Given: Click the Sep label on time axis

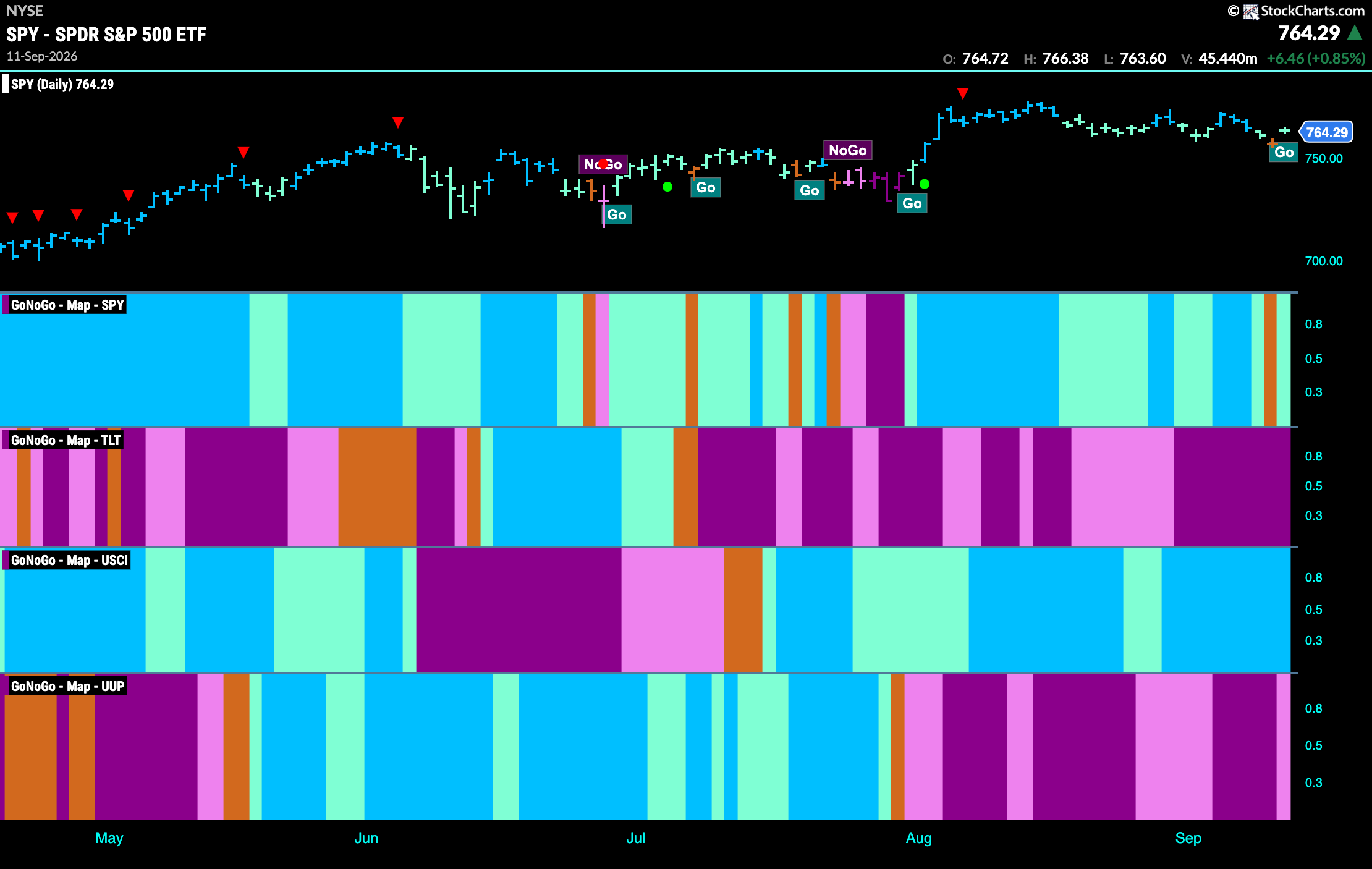Looking at the screenshot, I should pyautogui.click(x=1188, y=838).
